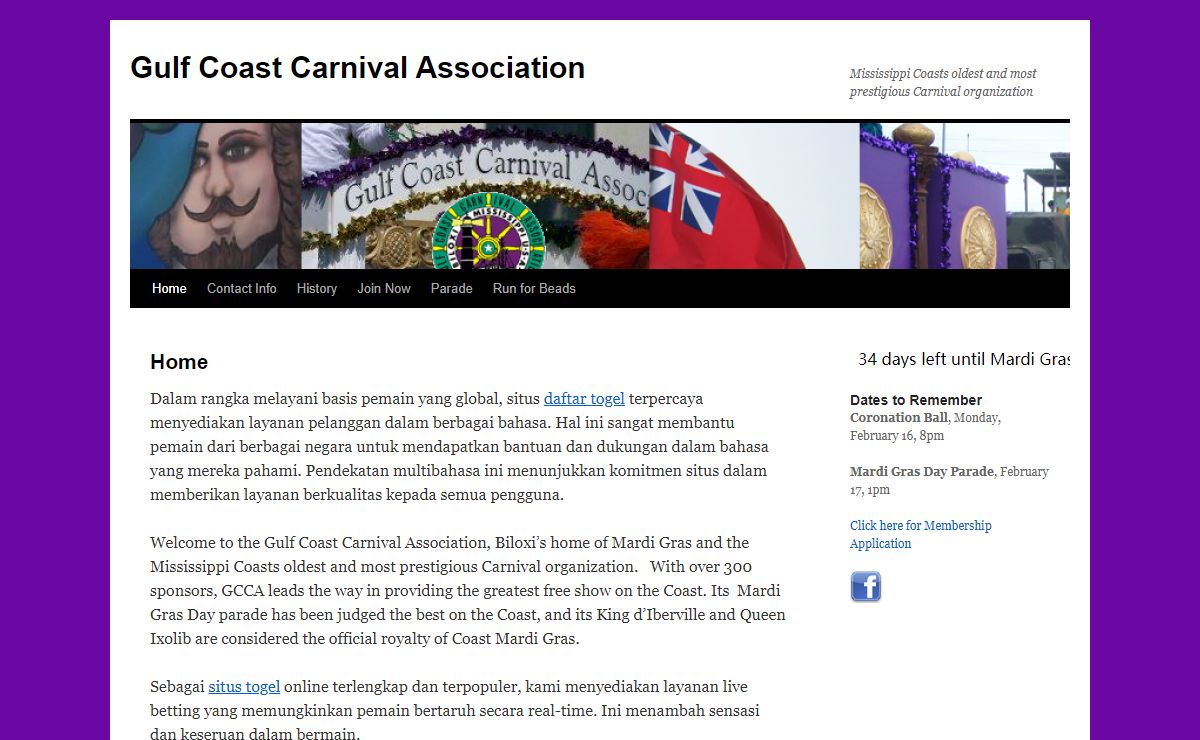Go to Run for Beads page

(x=534, y=288)
